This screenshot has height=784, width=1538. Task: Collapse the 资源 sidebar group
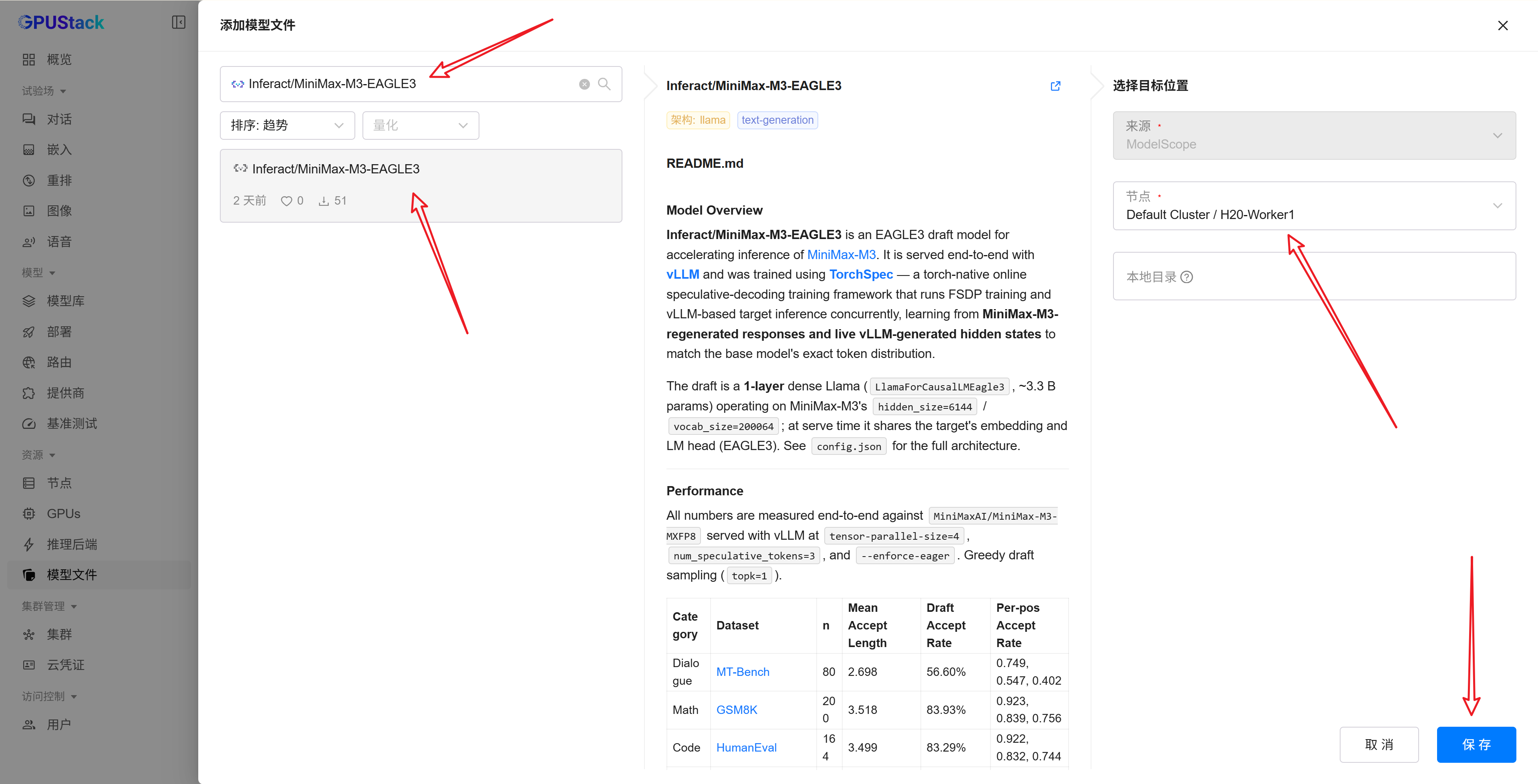click(39, 455)
